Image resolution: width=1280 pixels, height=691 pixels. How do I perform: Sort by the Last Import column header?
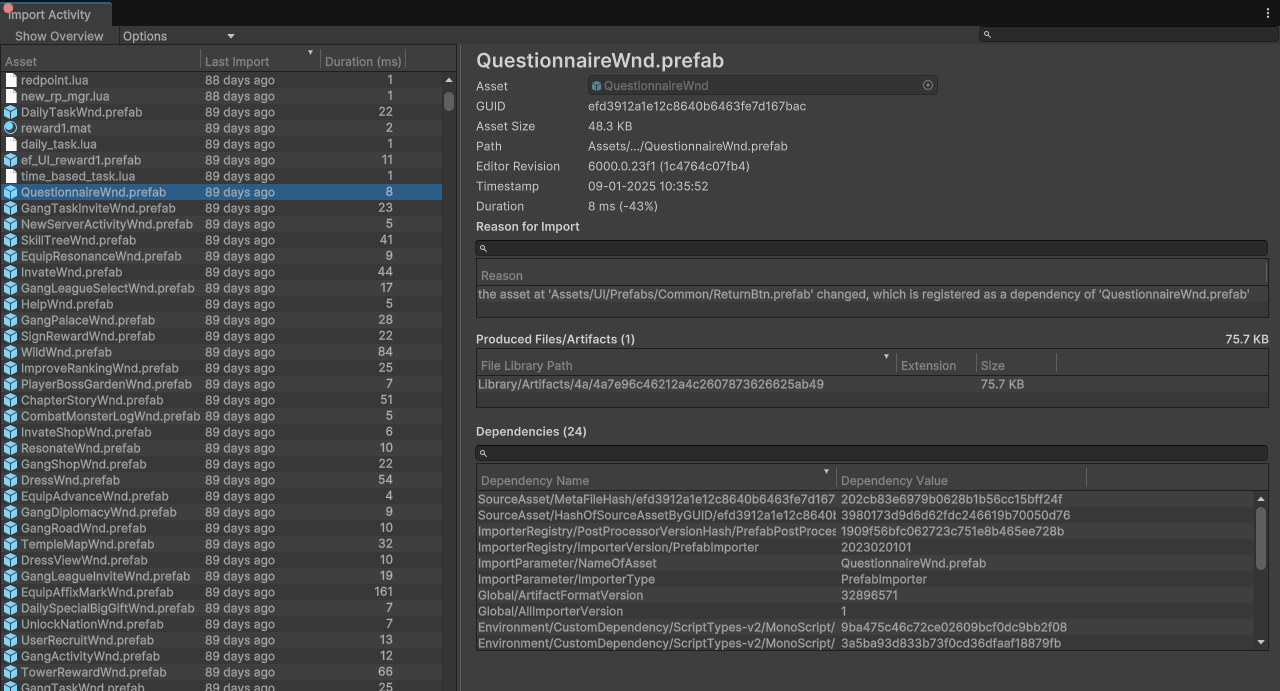pyautogui.click(x=258, y=61)
